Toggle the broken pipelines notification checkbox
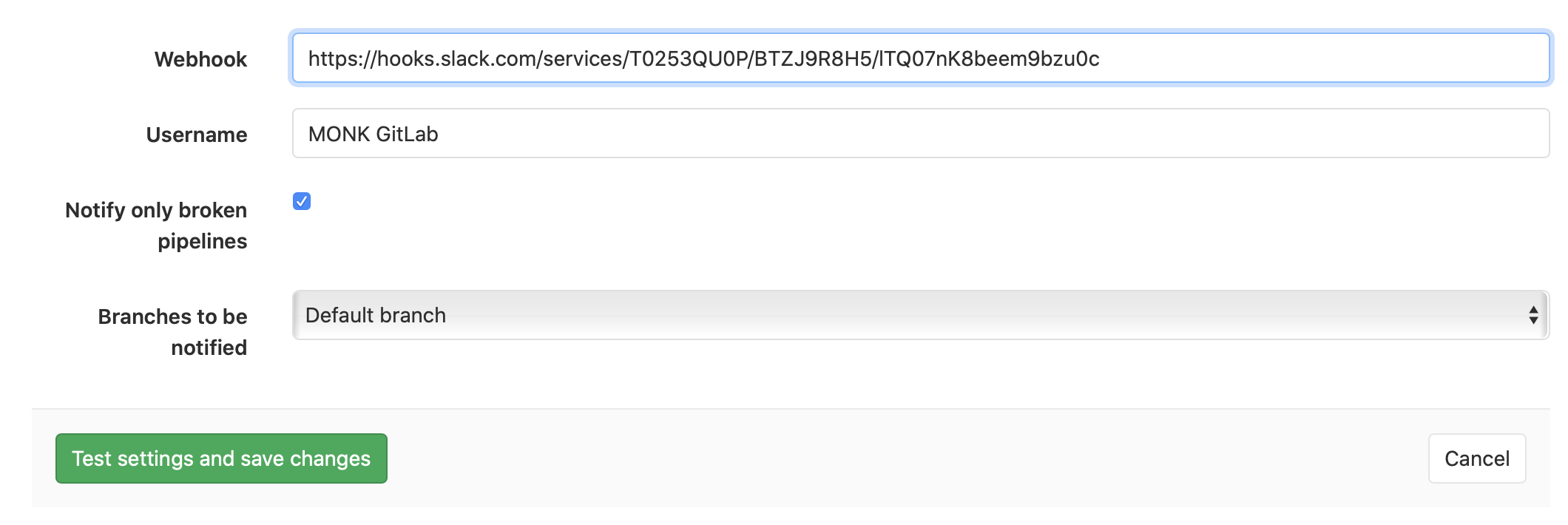The width and height of the screenshot is (1568, 525). tap(301, 200)
